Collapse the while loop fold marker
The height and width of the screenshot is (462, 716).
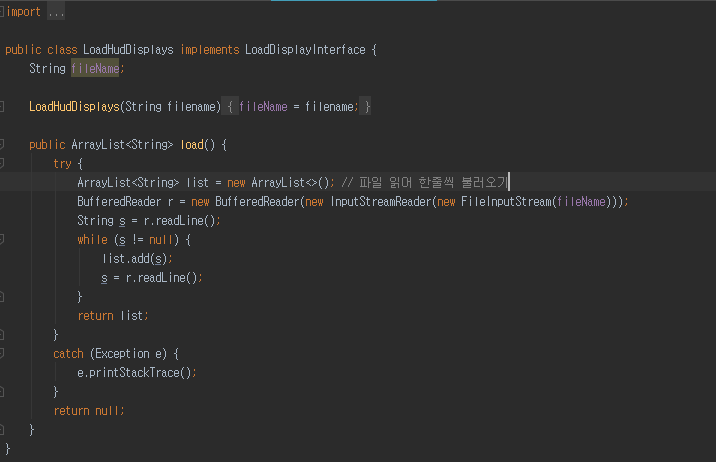pos(2,239)
